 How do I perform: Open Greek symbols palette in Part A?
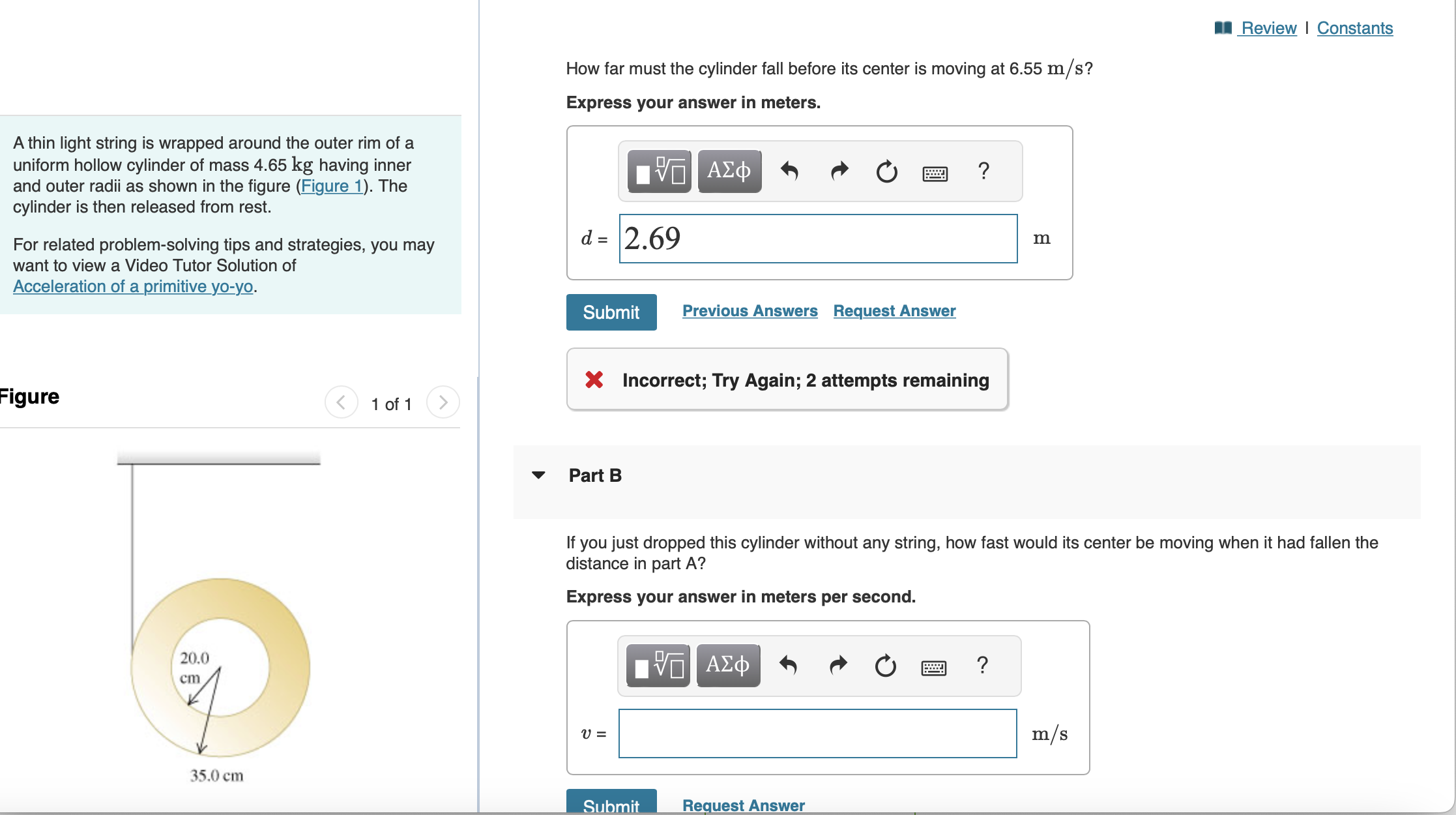click(x=729, y=171)
